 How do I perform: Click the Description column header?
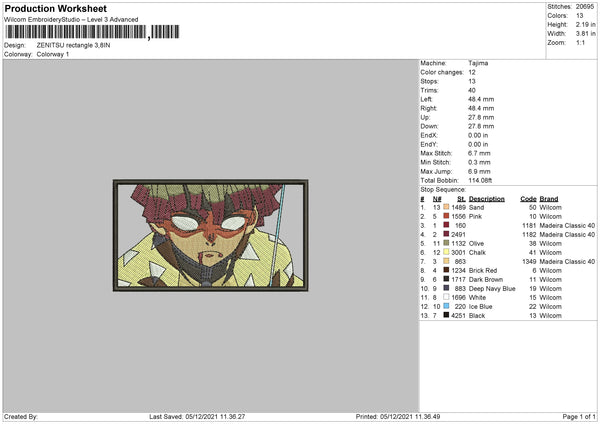(486, 199)
